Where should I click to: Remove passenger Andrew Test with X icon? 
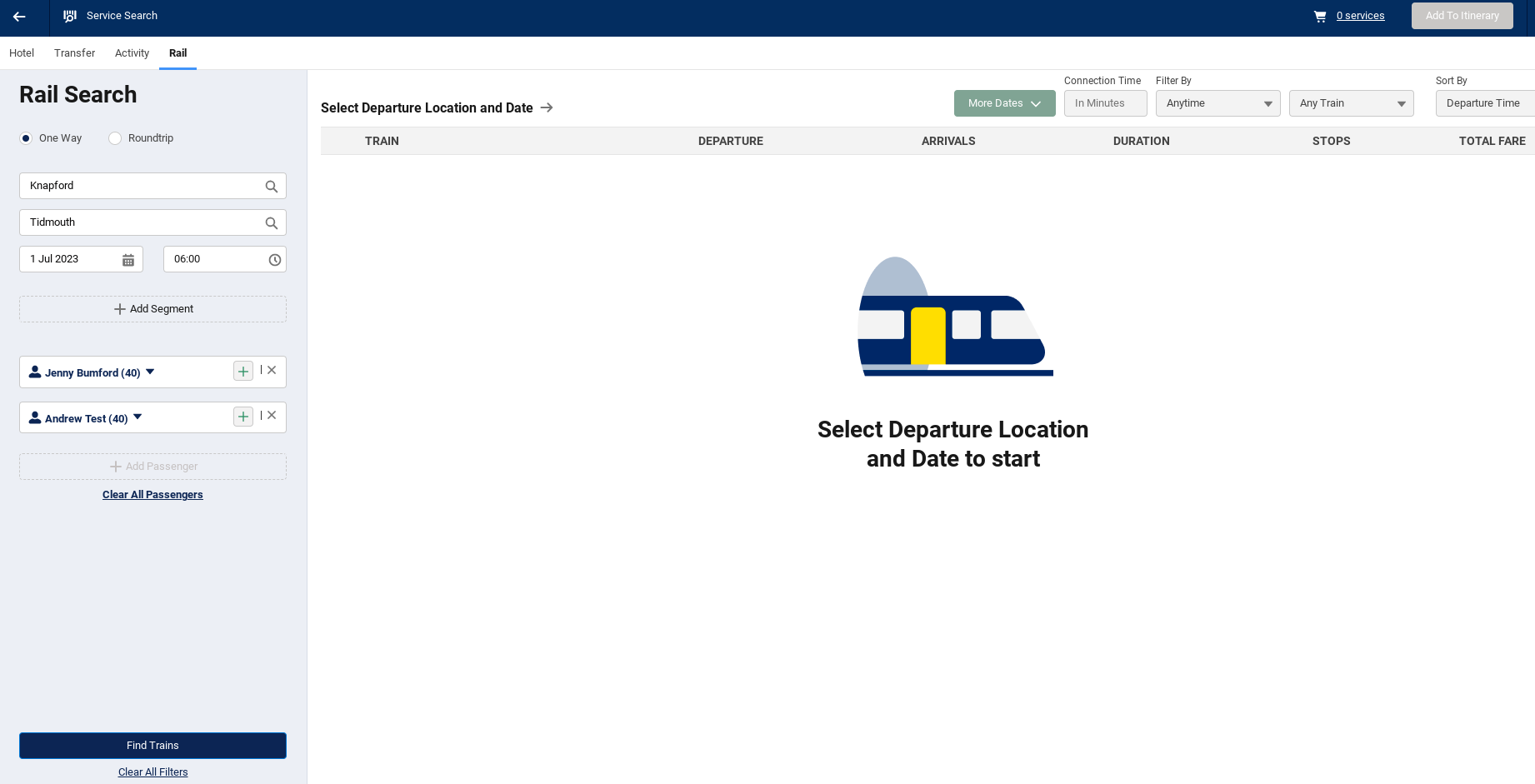point(272,416)
